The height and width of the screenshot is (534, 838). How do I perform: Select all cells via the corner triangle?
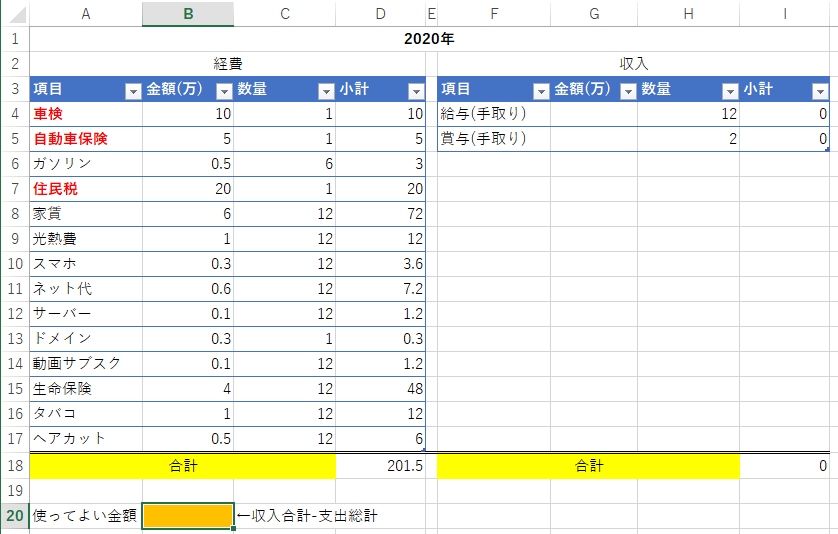coord(16,14)
